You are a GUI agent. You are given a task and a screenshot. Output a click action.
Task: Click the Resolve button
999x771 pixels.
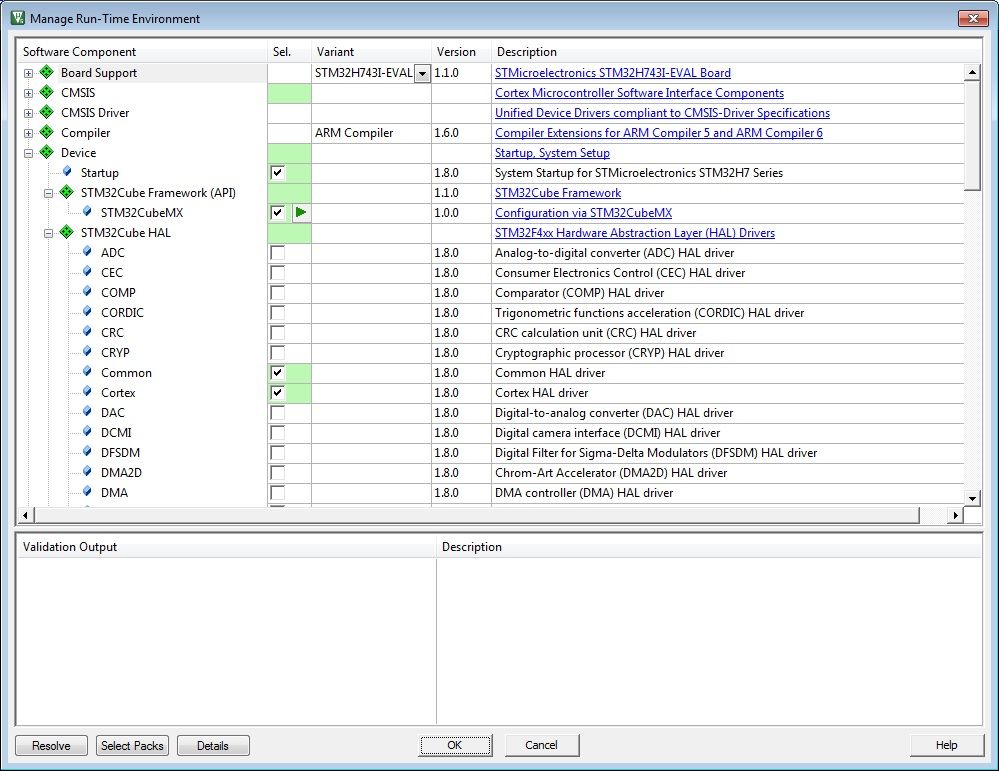click(x=52, y=746)
